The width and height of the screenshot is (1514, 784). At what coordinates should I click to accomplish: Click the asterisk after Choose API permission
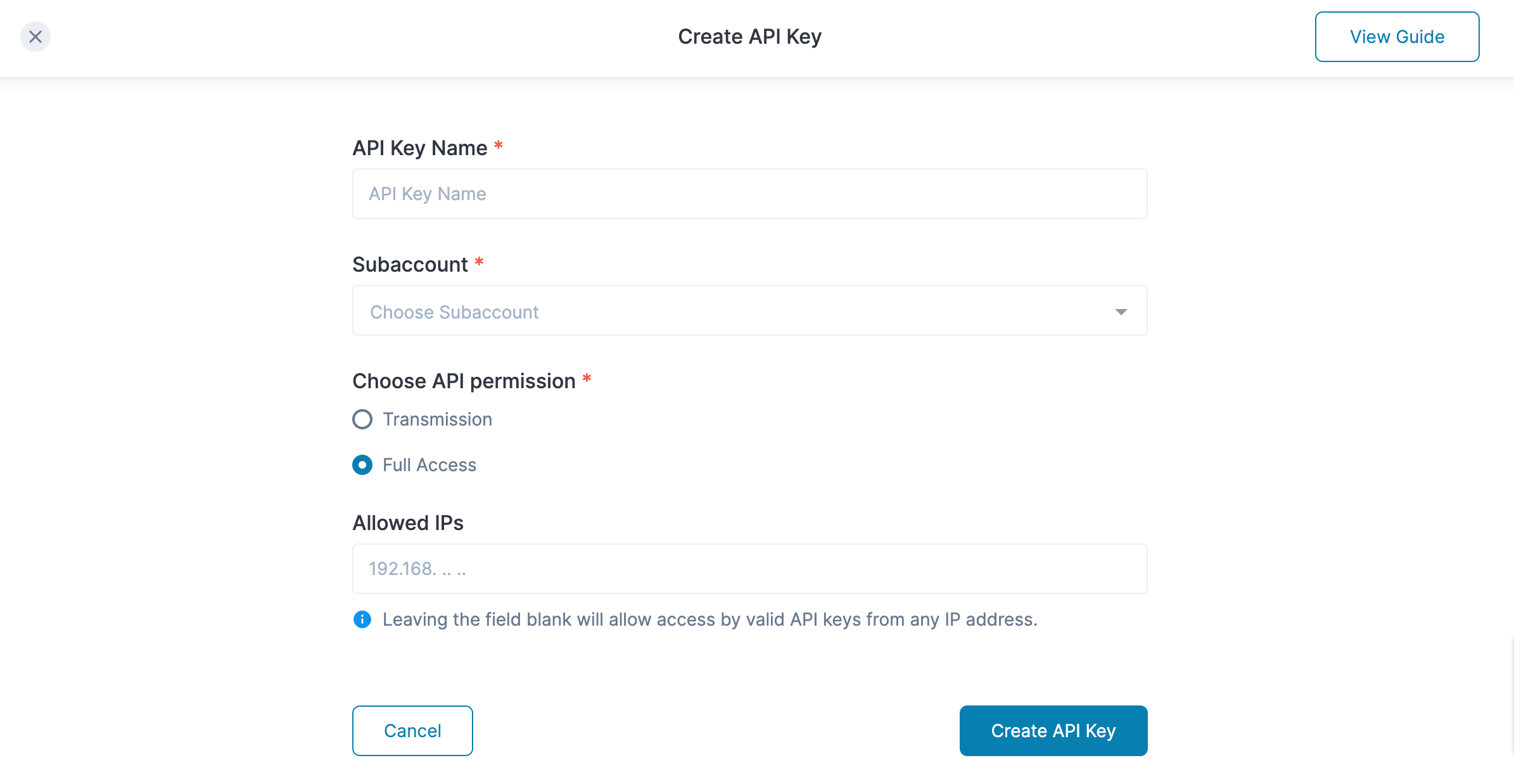(587, 379)
